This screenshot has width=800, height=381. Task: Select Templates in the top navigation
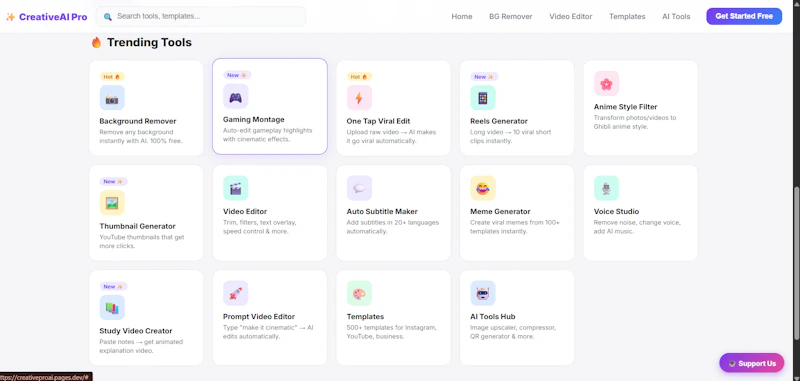point(627,16)
